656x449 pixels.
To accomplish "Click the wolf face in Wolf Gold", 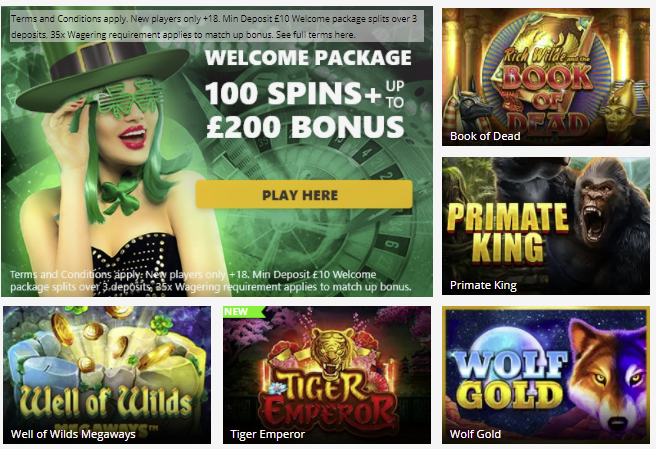I will point(607,377).
